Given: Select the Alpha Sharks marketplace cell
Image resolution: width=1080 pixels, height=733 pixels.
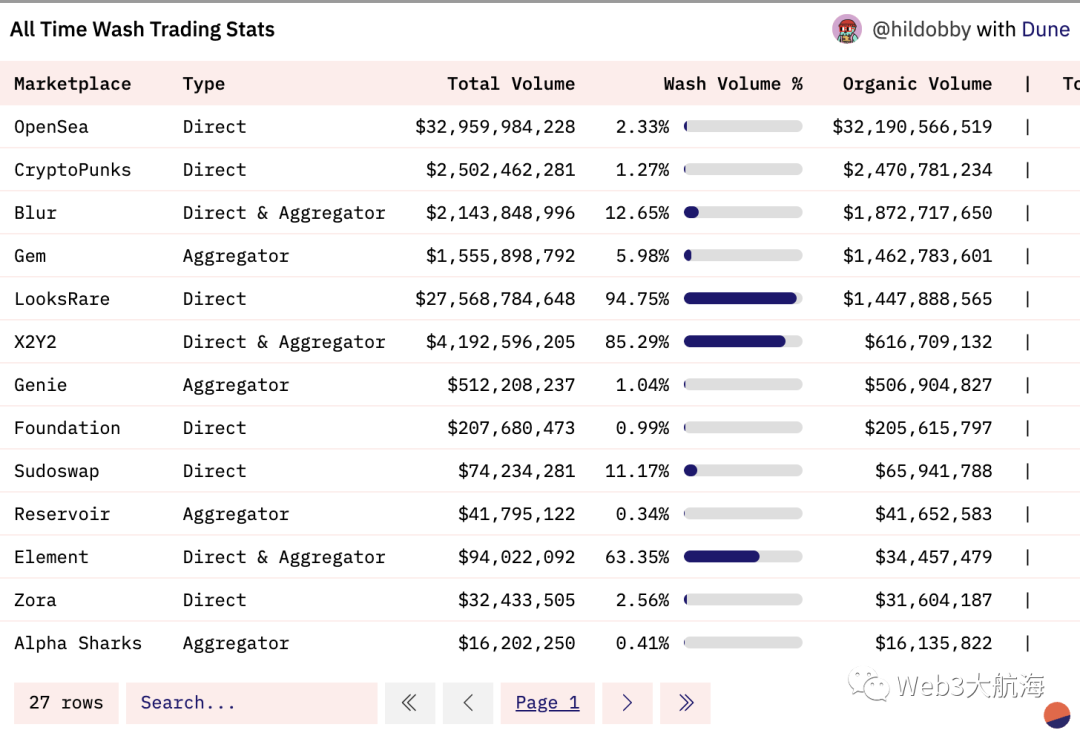Looking at the screenshot, I should [78, 643].
